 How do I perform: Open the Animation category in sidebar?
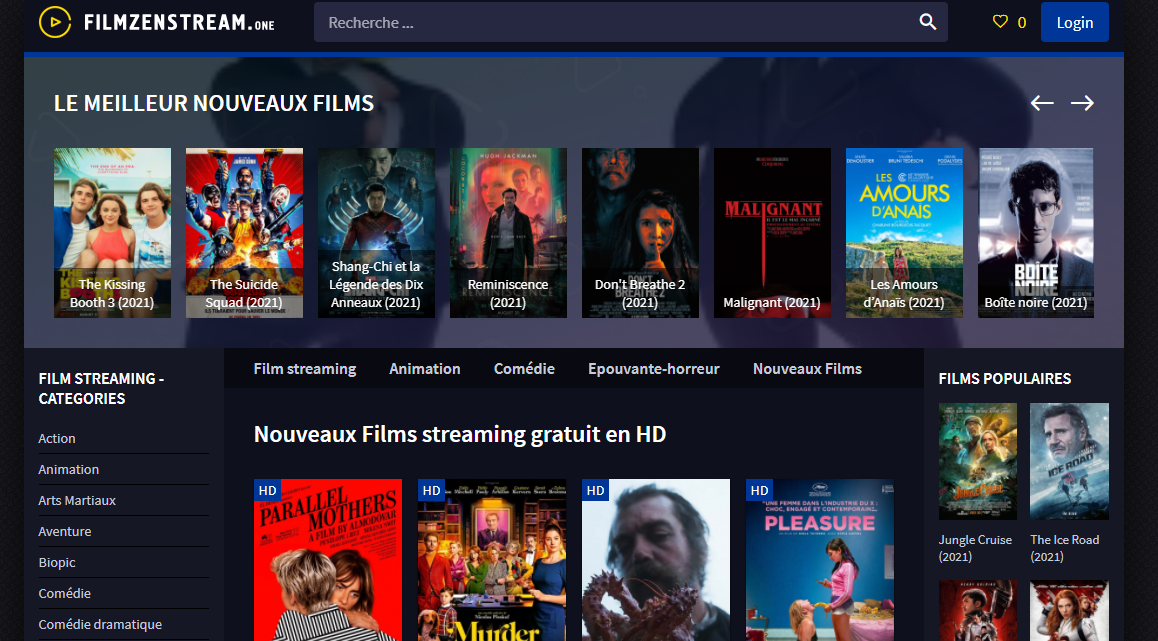click(x=69, y=469)
